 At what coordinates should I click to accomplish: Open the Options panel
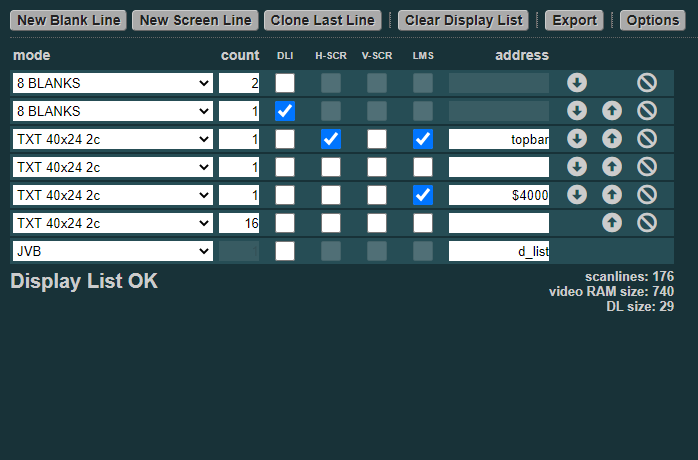coord(653,20)
